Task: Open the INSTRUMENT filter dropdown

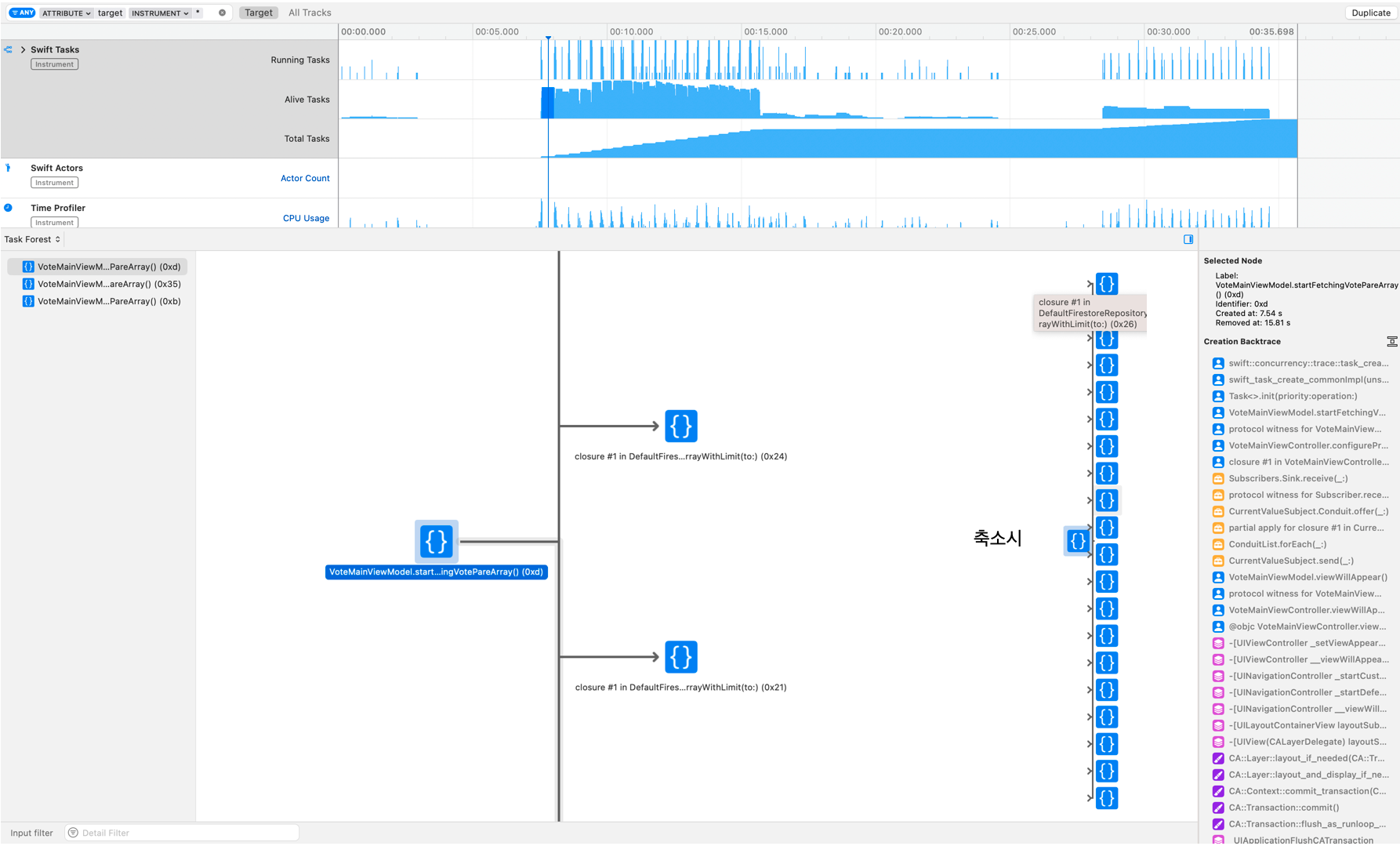Action: pos(160,13)
